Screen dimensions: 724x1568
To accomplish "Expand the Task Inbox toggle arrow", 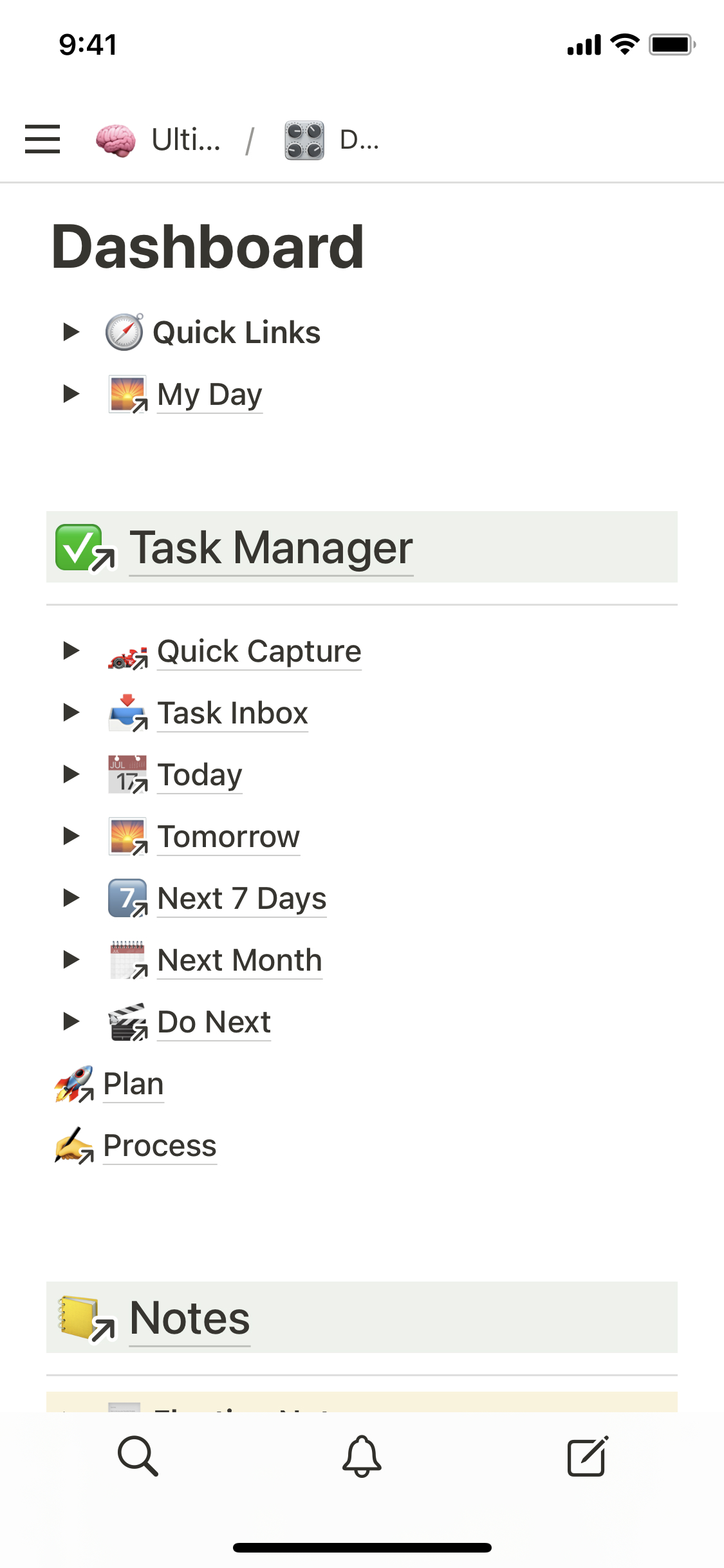I will (71, 713).
